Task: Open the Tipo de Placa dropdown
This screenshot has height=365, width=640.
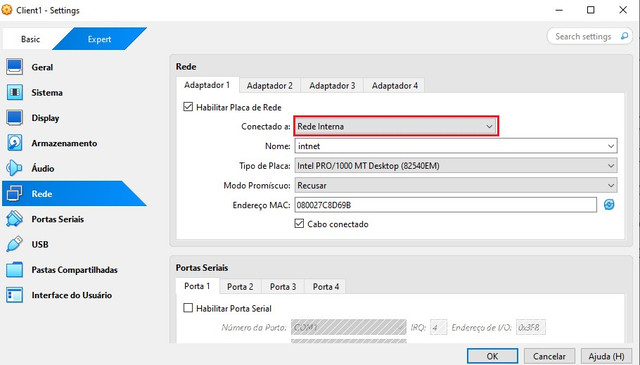Action: coord(456,165)
